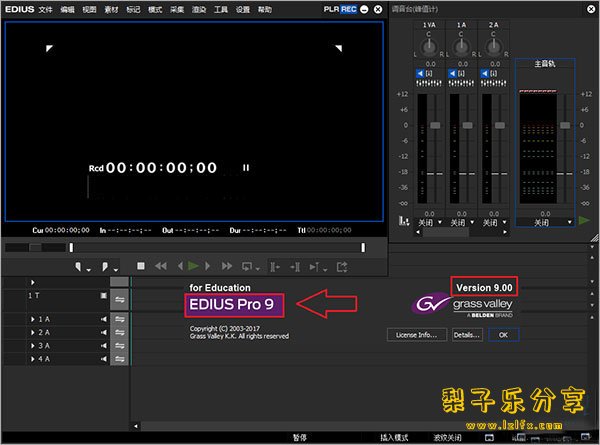600x445 pixels.
Task: Click the gang icon on 2 A channel
Action: 494,73
